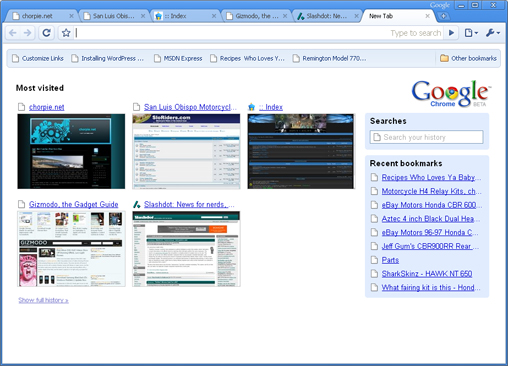This screenshot has width=508, height=366.
Task: Open the Parts bookmark
Action: point(390,260)
